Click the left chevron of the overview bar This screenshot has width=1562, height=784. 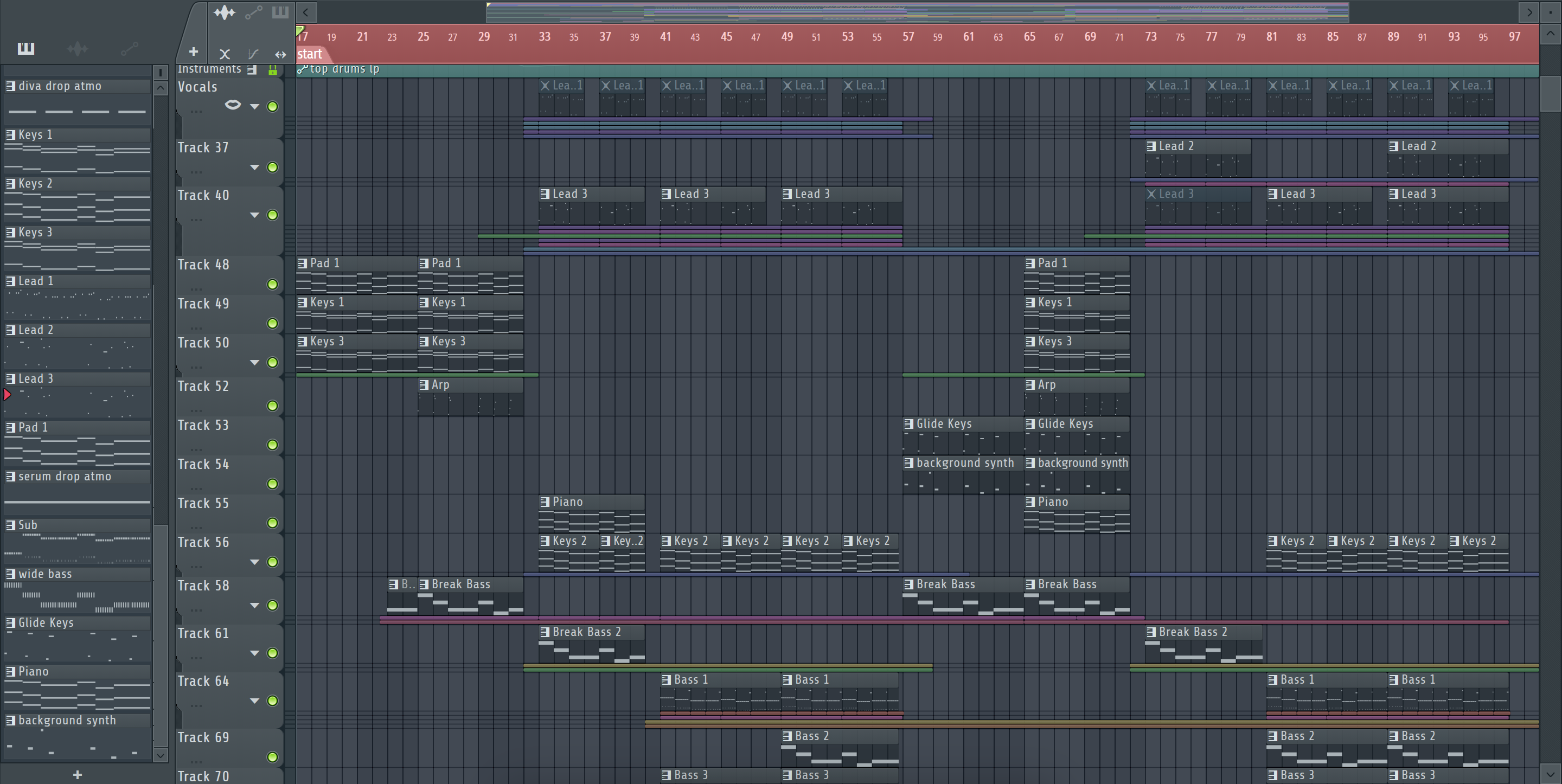click(x=306, y=11)
